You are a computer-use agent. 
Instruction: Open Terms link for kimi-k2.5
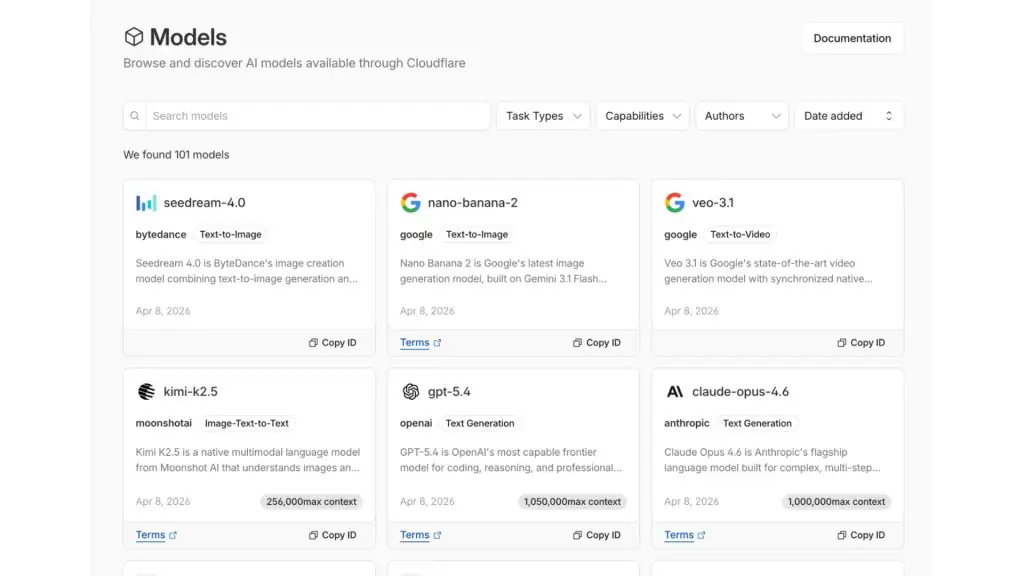156,535
